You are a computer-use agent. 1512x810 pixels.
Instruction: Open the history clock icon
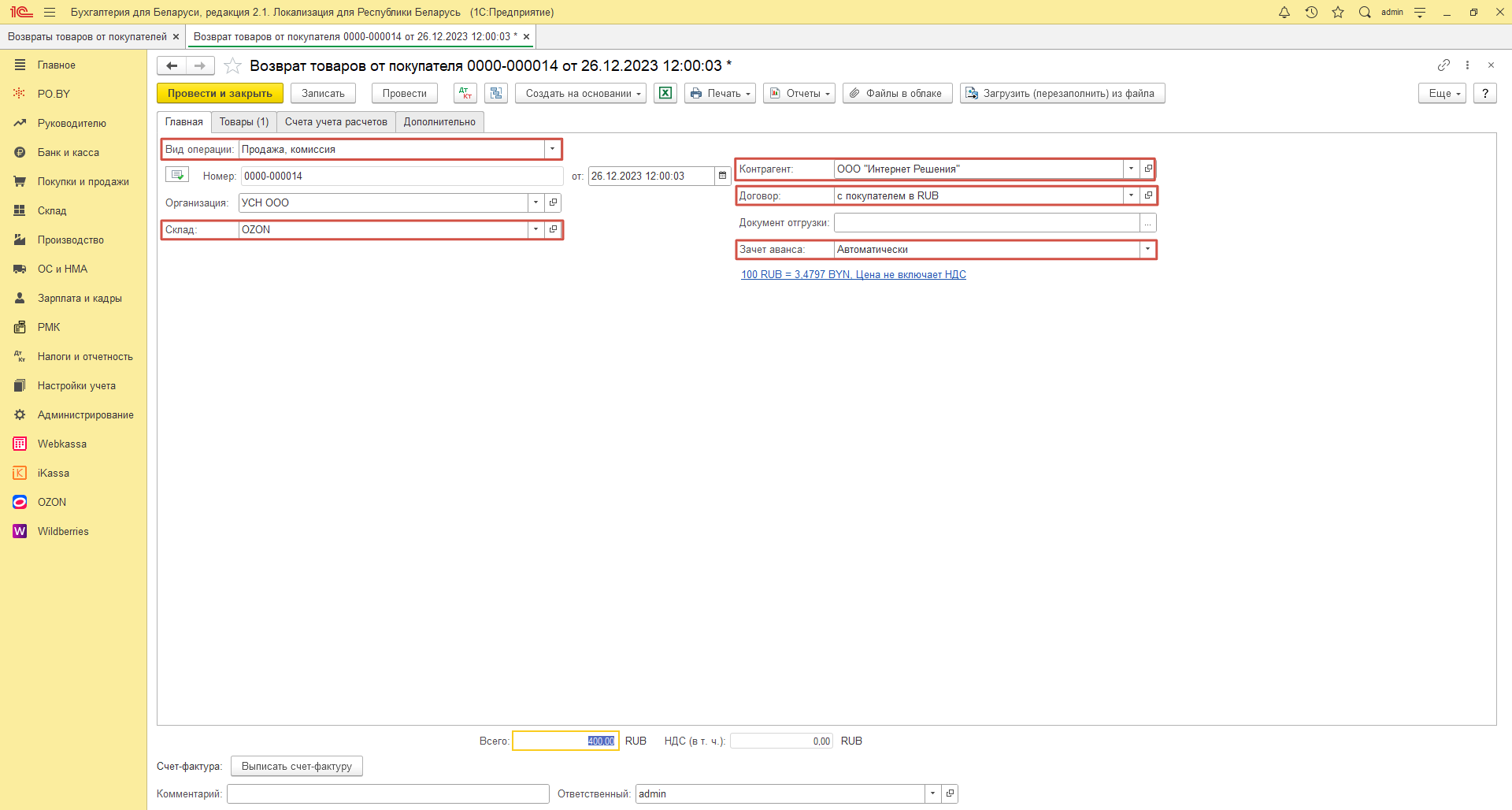coord(1311,12)
